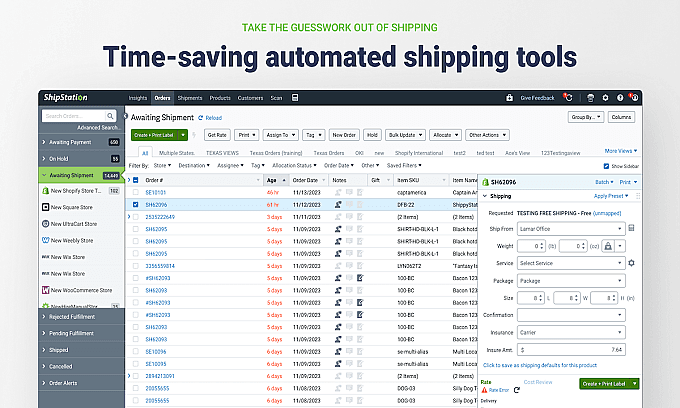Open the settings gear in the header
The height and width of the screenshot is (408, 680).
coord(605,98)
